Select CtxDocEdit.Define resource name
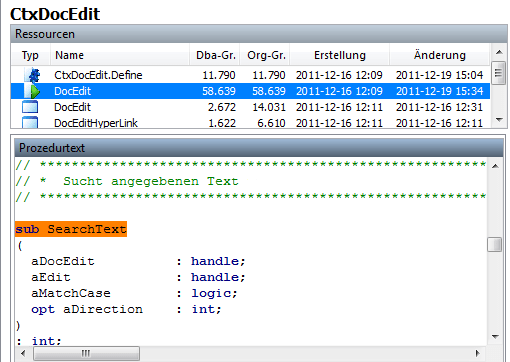Screen dimensions: 510x362 [x=98, y=75]
